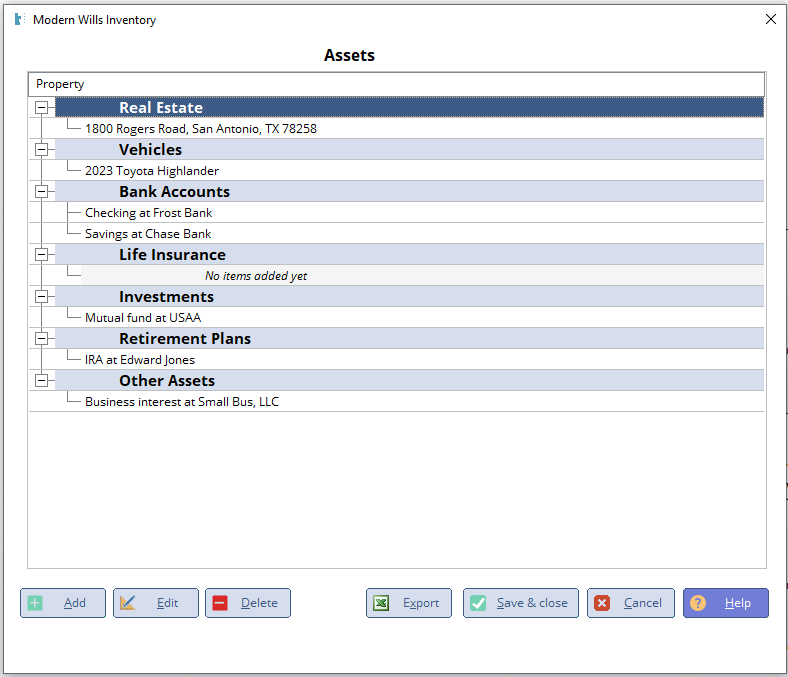Image resolution: width=788 pixels, height=677 pixels.
Task: Collapse the Bank Accounts category
Action: pos(42,192)
